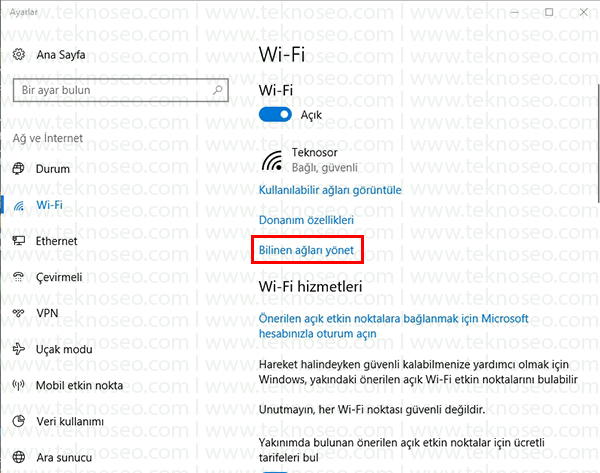Click the Uçak modu airplane icon
The width and height of the screenshot is (600, 473).
point(18,349)
